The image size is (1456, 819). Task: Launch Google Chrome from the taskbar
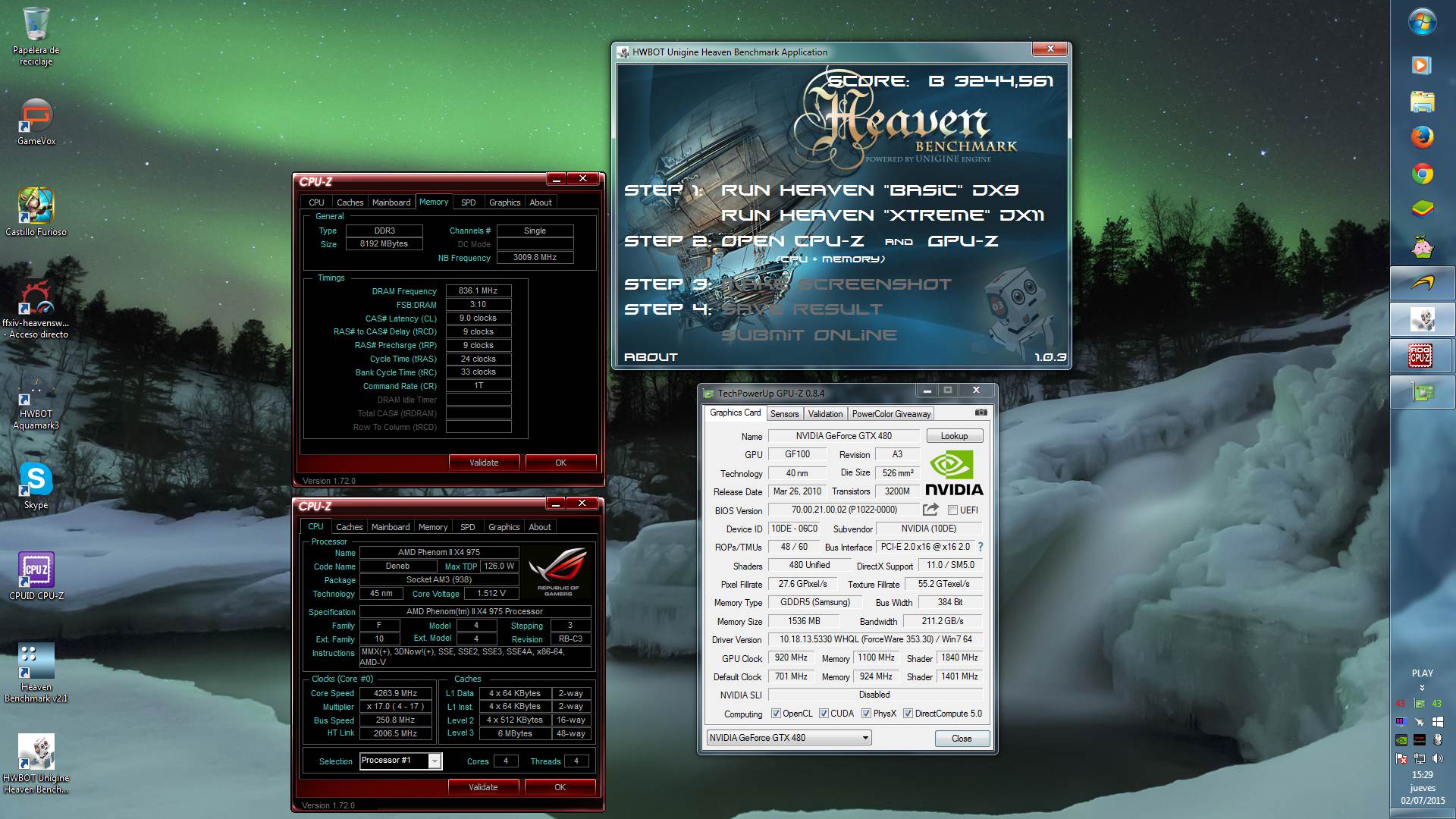point(1422,174)
